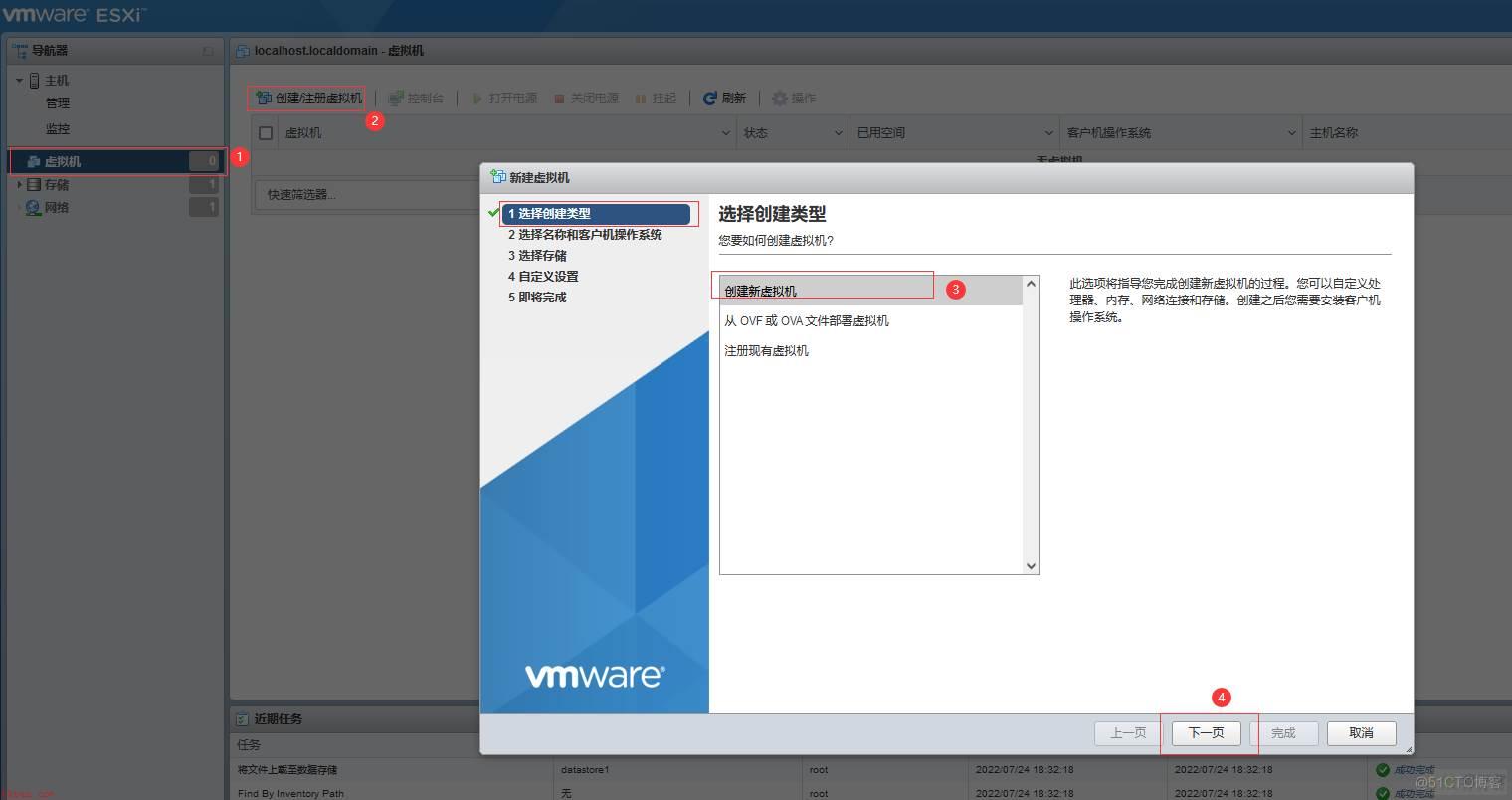Click the Next (下一页) button
The image size is (1512, 800).
pos(1206,733)
